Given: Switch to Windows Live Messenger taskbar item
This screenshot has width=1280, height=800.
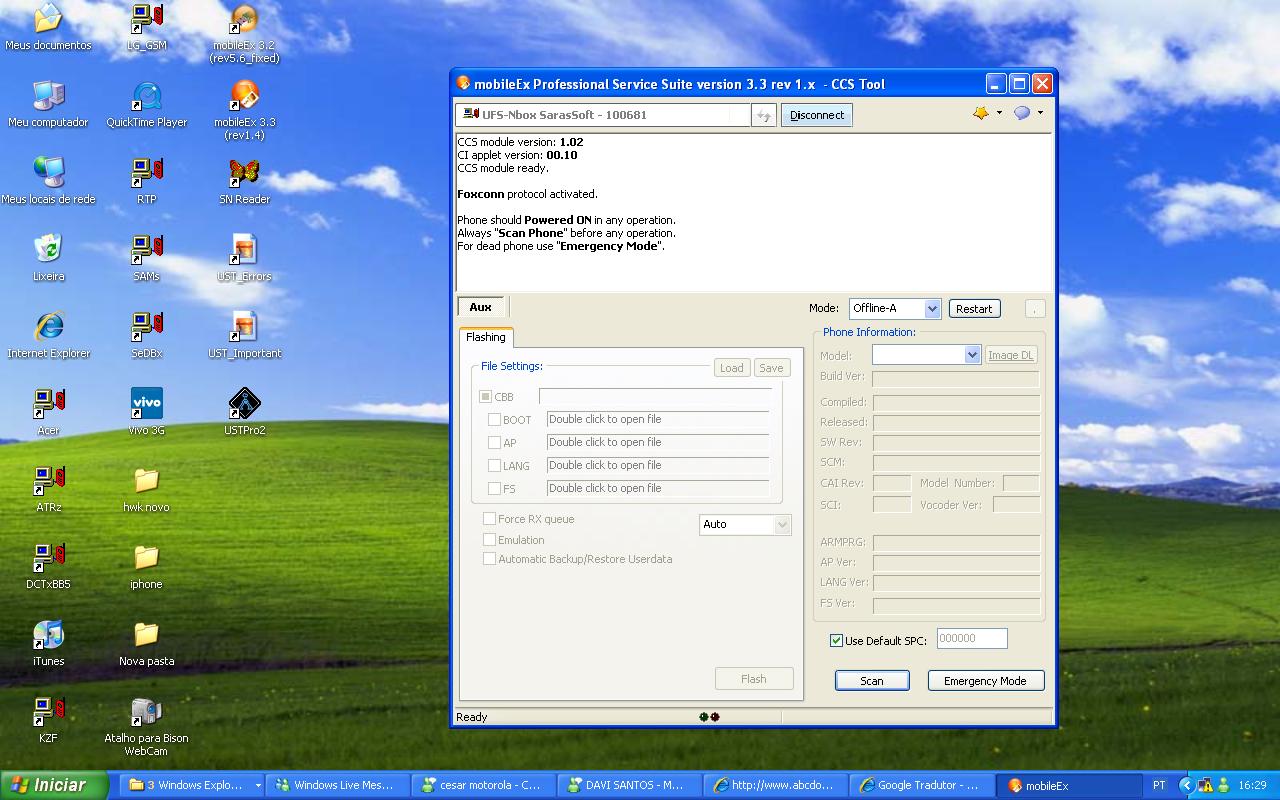Looking at the screenshot, I should (x=335, y=786).
